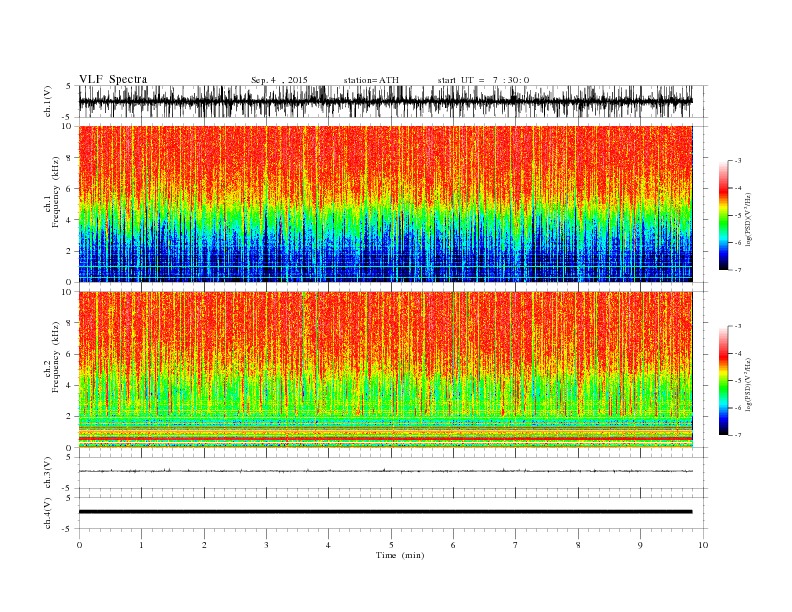This screenshot has height=612, width=792.
Task: Click the "-7" tick on ch.1 colorbar
Action: [x=737, y=271]
